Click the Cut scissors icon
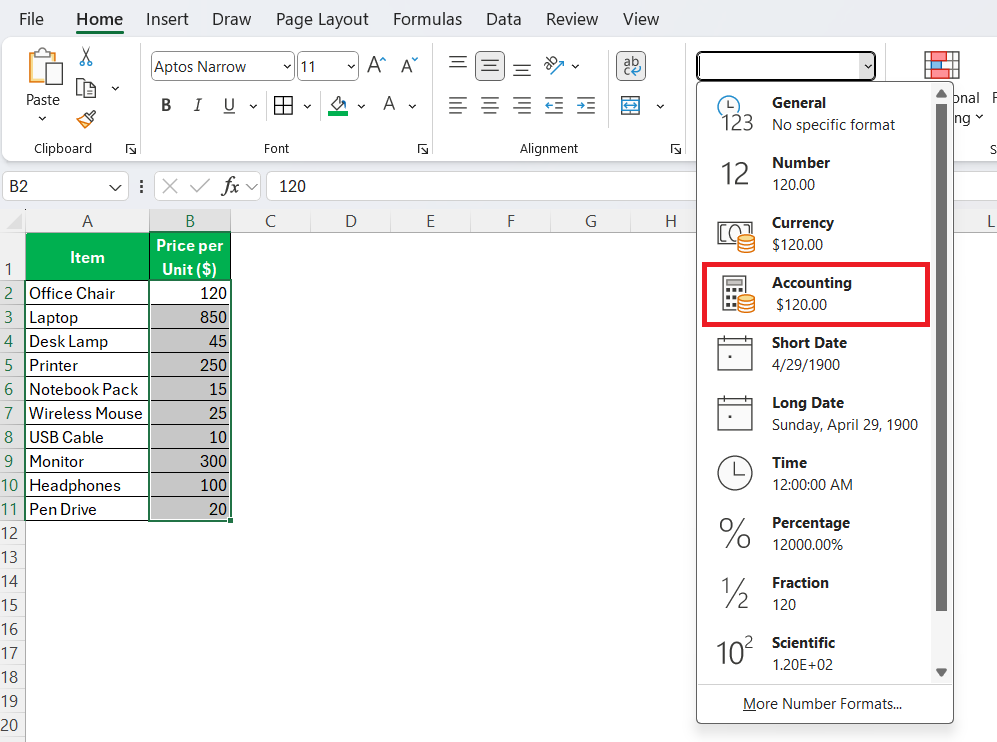Viewport: 997px width, 742px height. click(86, 57)
